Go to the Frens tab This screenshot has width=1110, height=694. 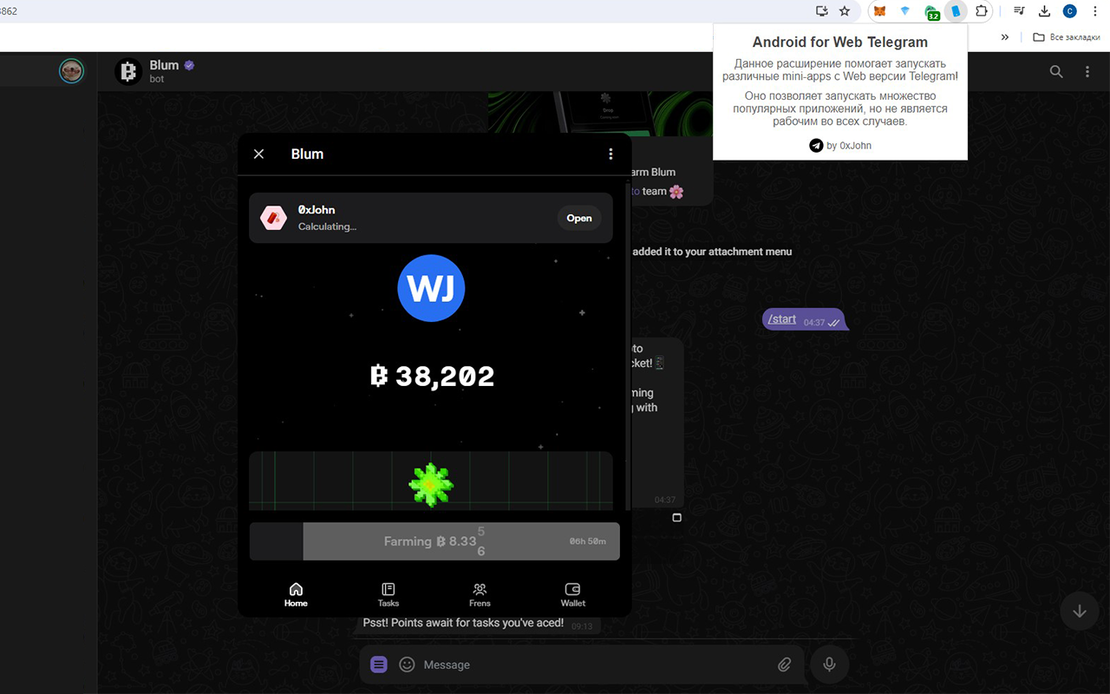(x=480, y=595)
